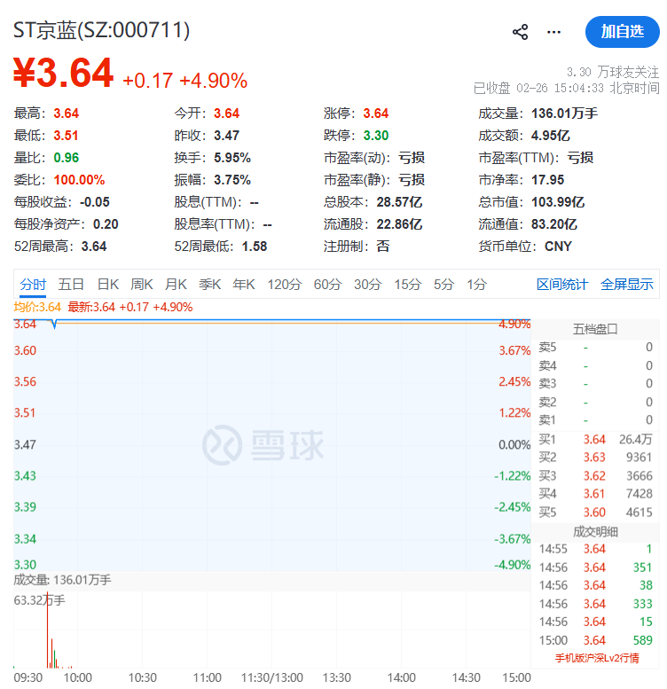667x689 pixels.
Task: Click the 手机版沪深Lv2行情 link
Action: [596, 659]
